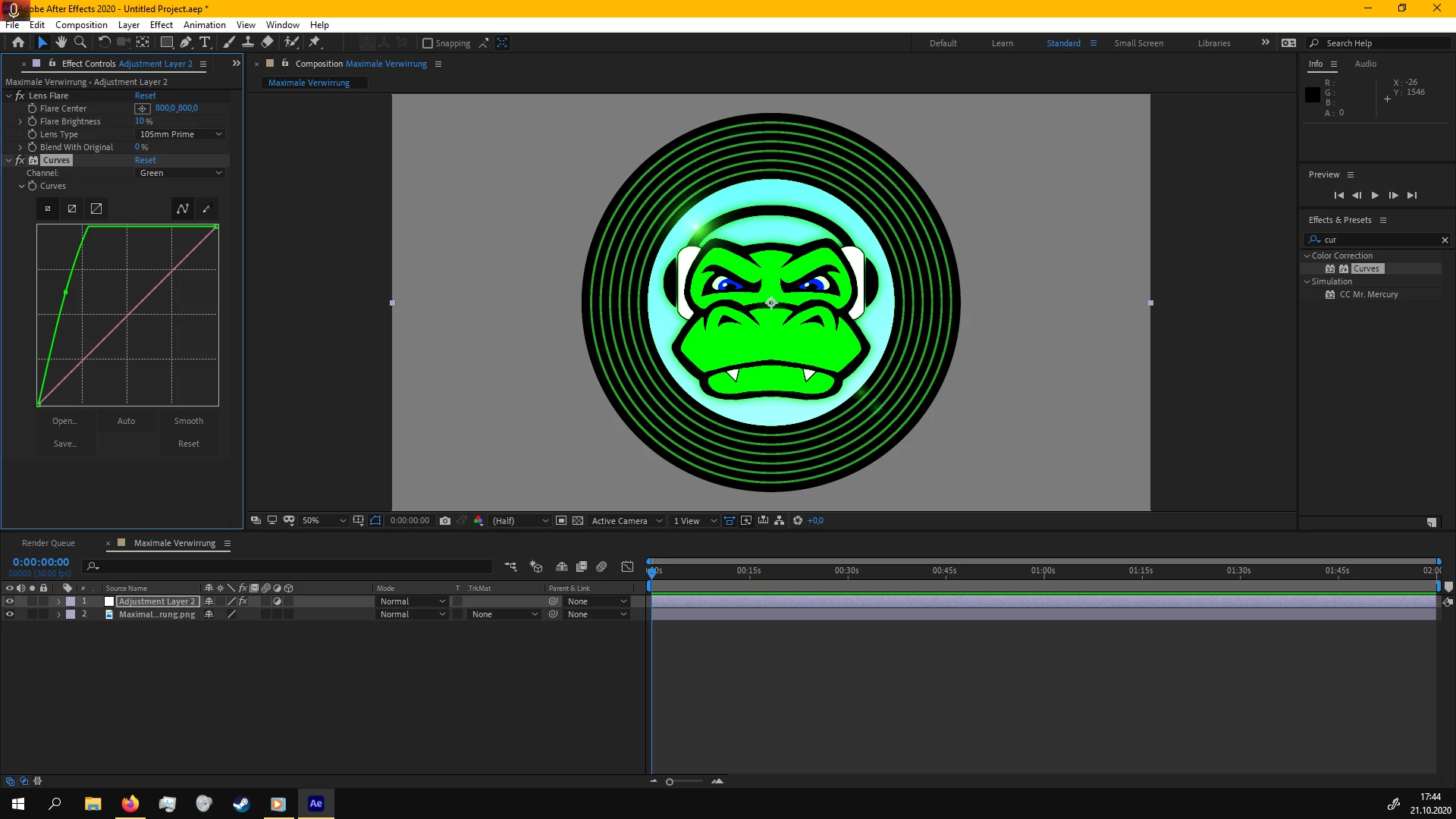Click the timeline zoom slider
1456x819 pixels.
670,782
